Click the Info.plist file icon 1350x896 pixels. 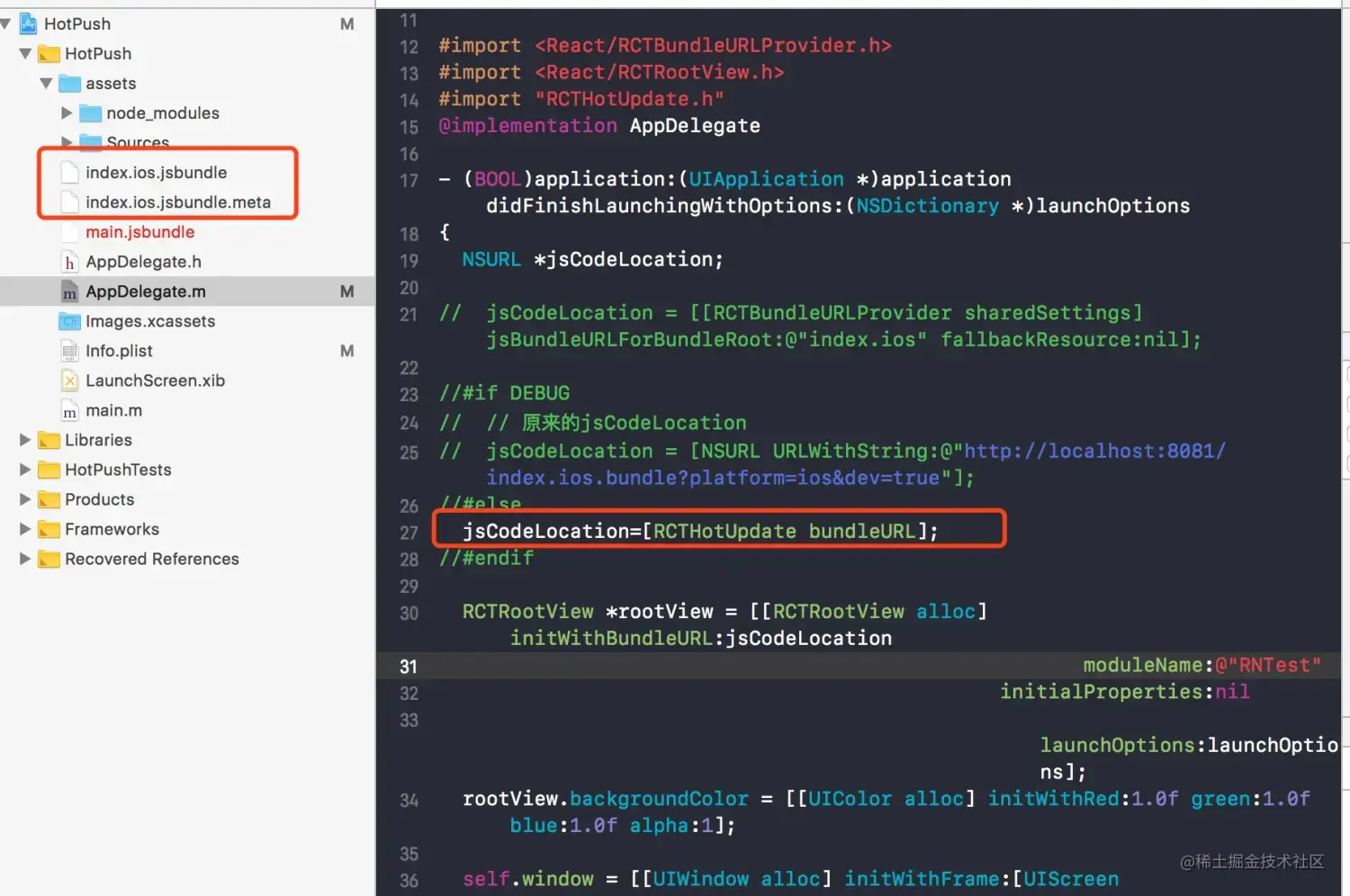pyautogui.click(x=69, y=351)
